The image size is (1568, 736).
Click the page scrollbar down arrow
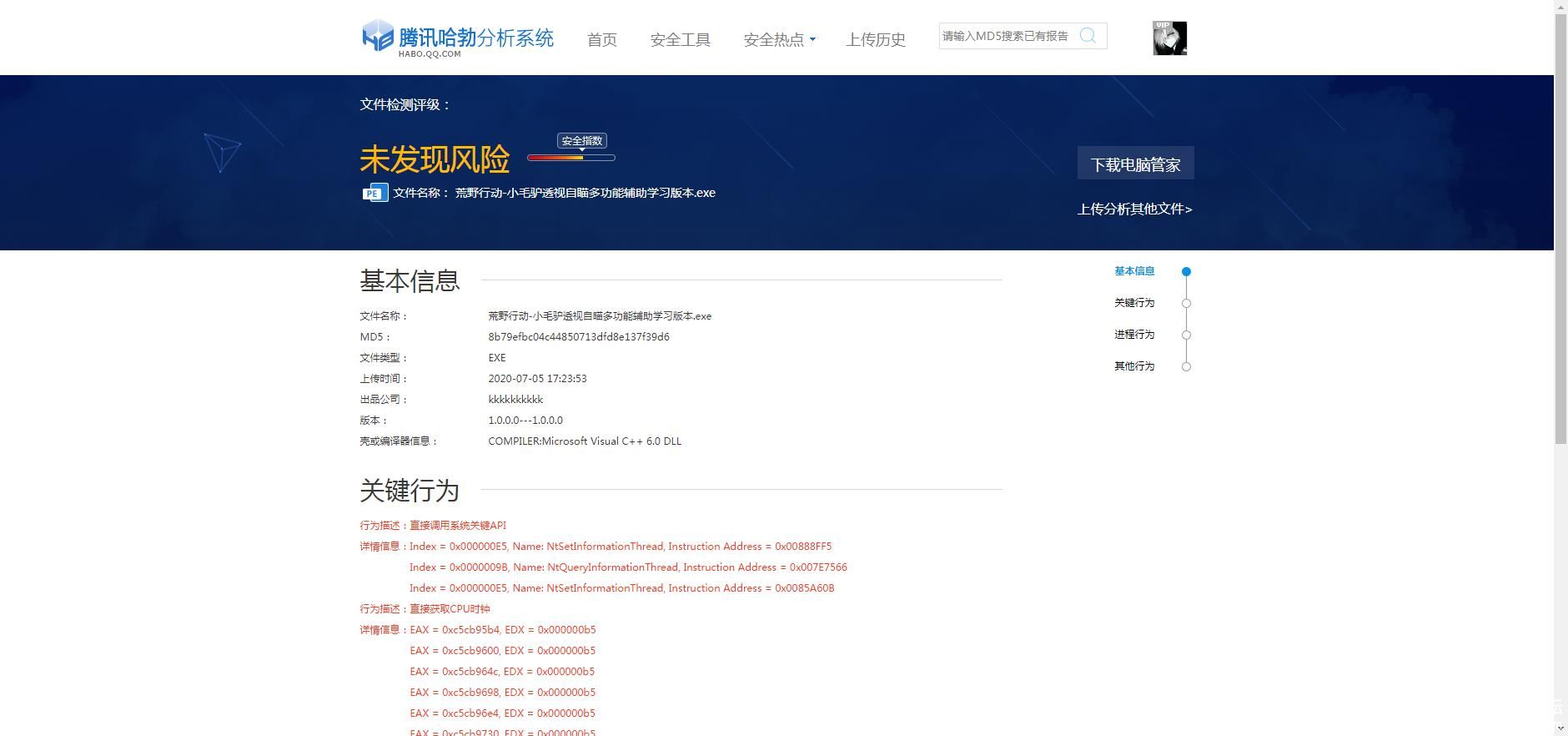1560,728
